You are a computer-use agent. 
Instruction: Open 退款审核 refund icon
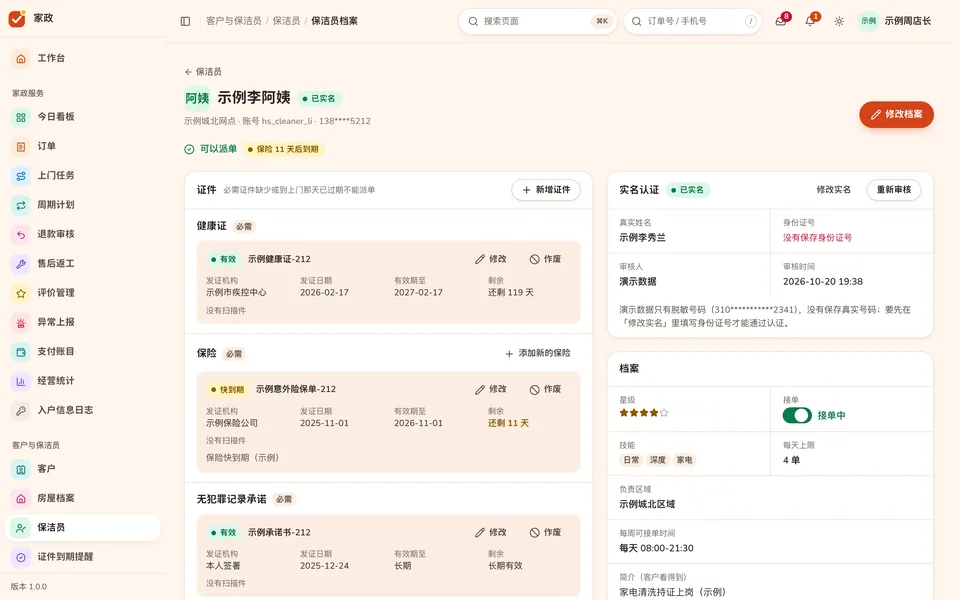pyautogui.click(x=21, y=234)
